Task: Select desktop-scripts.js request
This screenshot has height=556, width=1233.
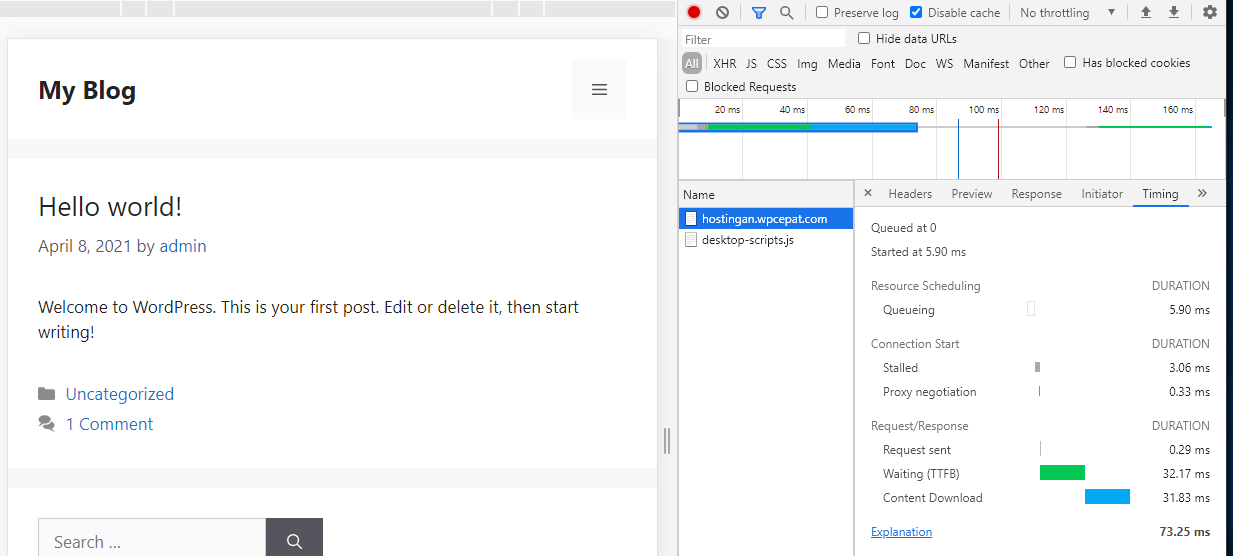Action: (747, 240)
